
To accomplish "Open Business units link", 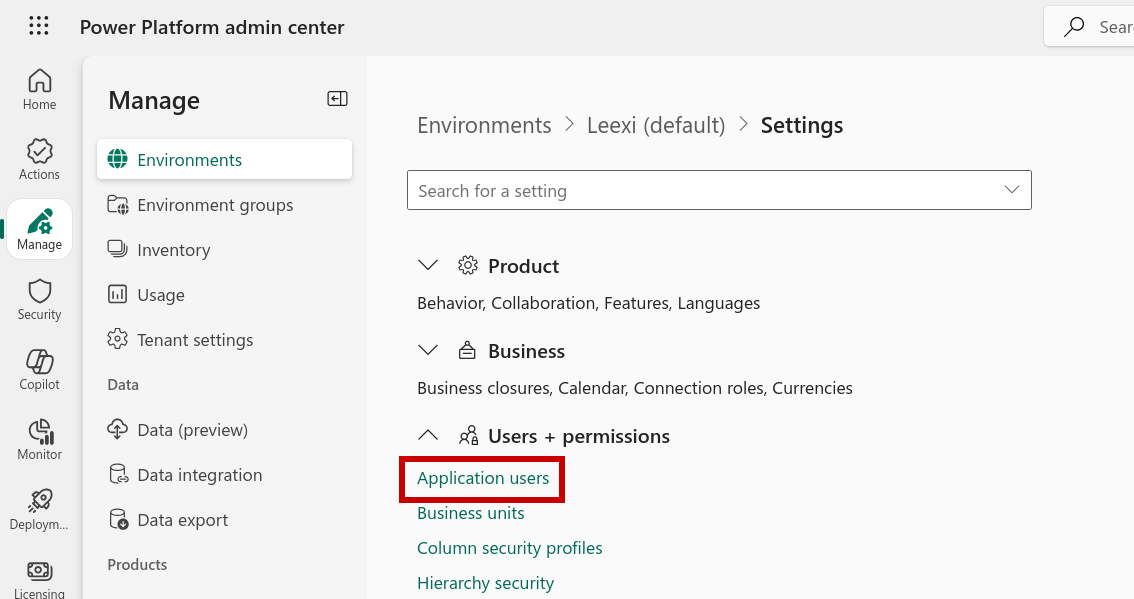I will [471, 513].
